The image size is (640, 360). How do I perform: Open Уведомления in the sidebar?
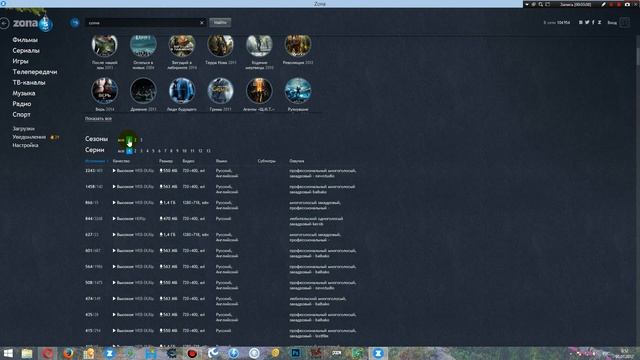click(x=29, y=137)
